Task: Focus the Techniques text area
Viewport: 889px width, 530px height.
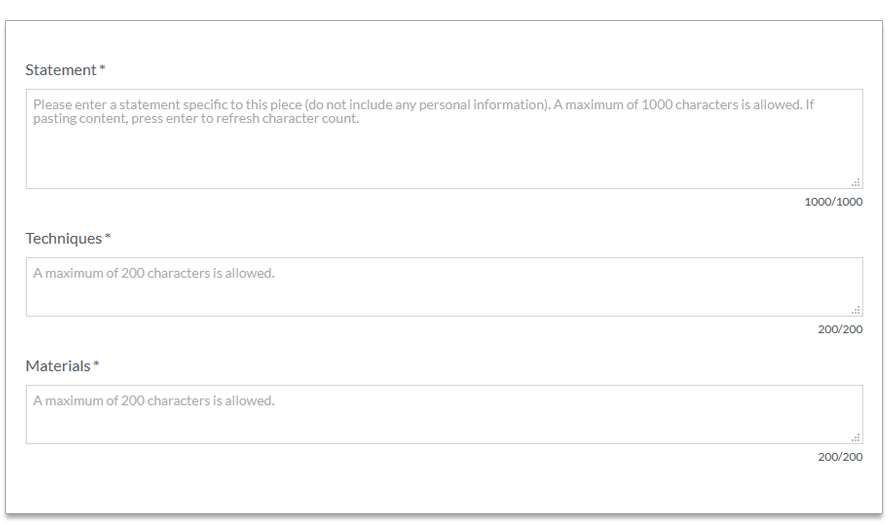Action: click(x=444, y=287)
